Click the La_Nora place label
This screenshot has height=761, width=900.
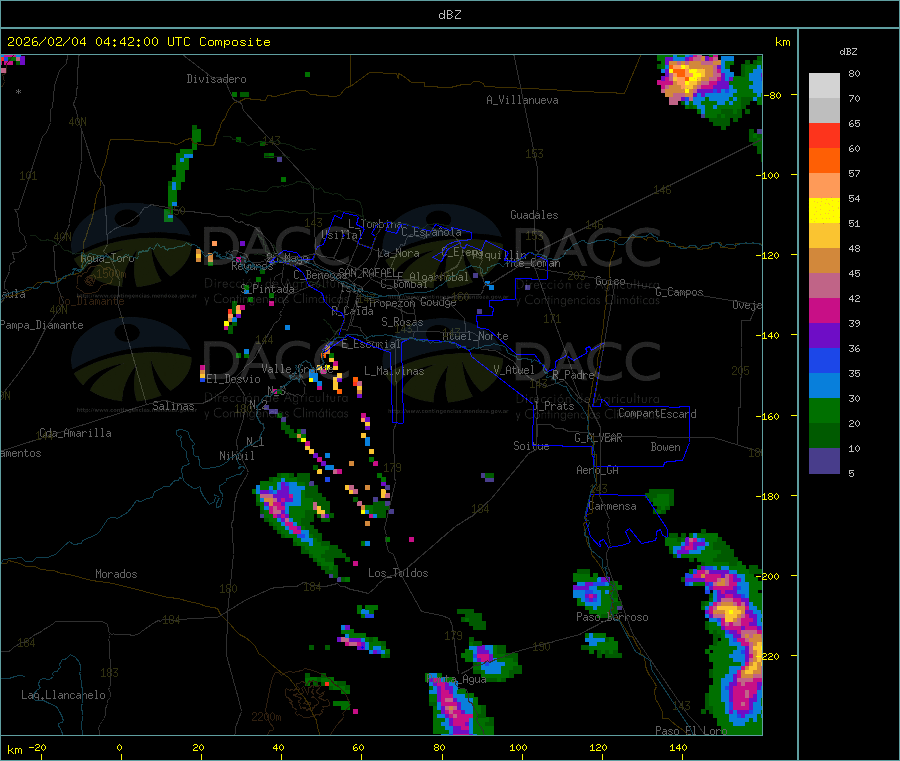(x=398, y=253)
